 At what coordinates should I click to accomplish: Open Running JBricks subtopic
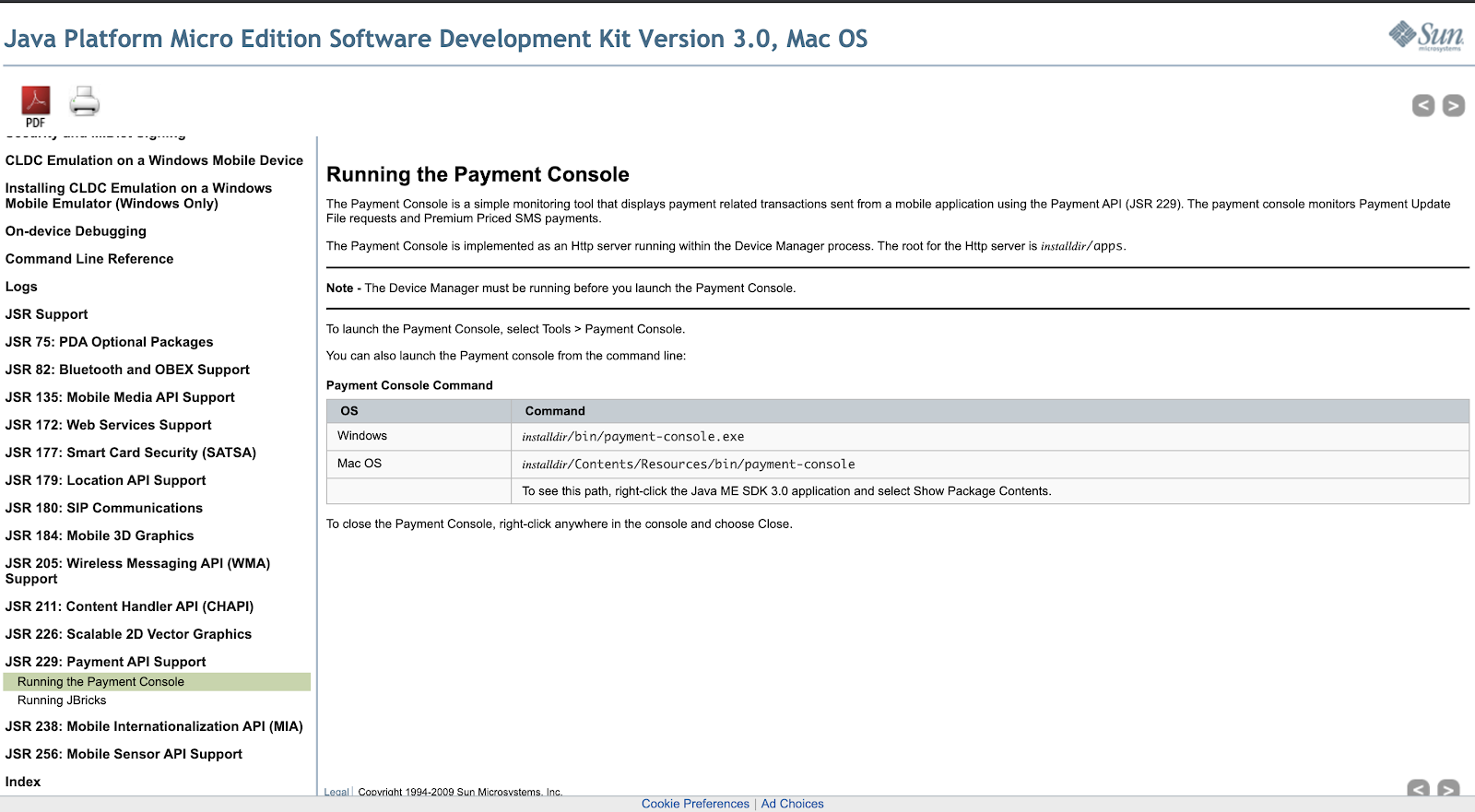(x=62, y=700)
